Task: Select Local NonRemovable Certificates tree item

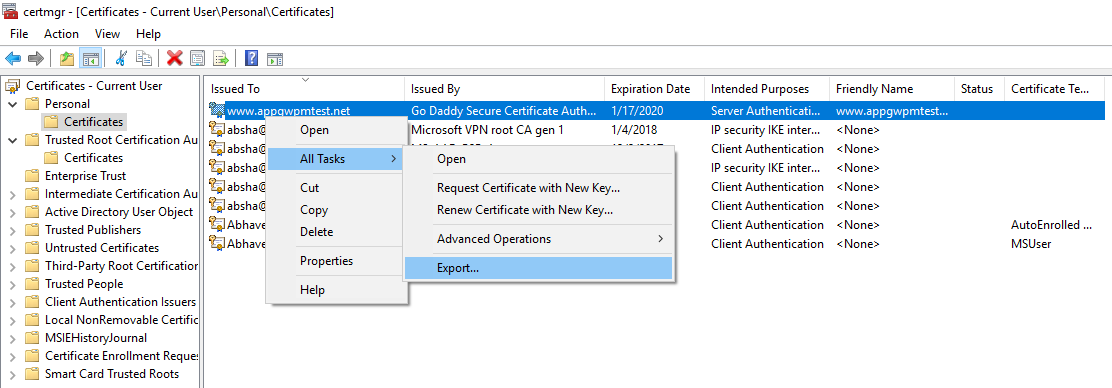Action: coord(121,320)
